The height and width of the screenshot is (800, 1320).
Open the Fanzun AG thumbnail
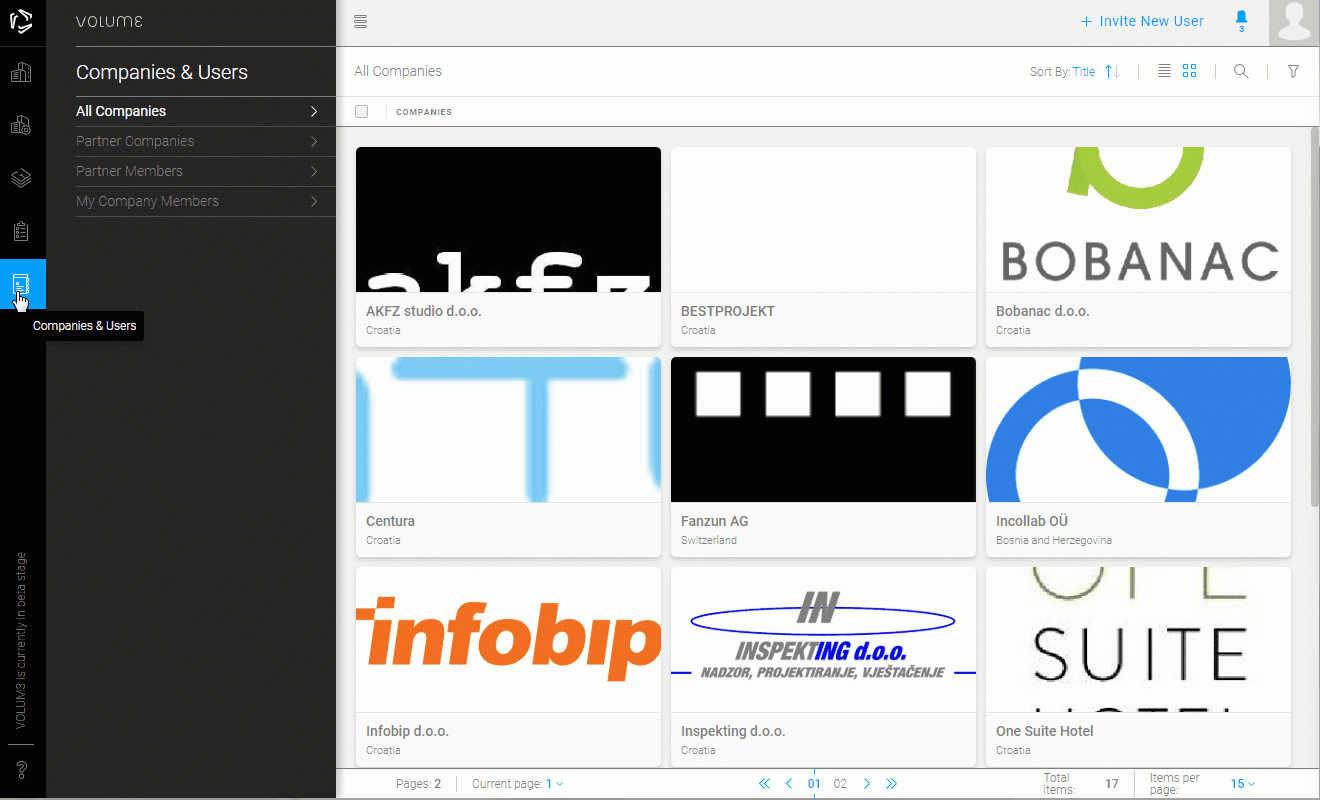tap(823, 430)
